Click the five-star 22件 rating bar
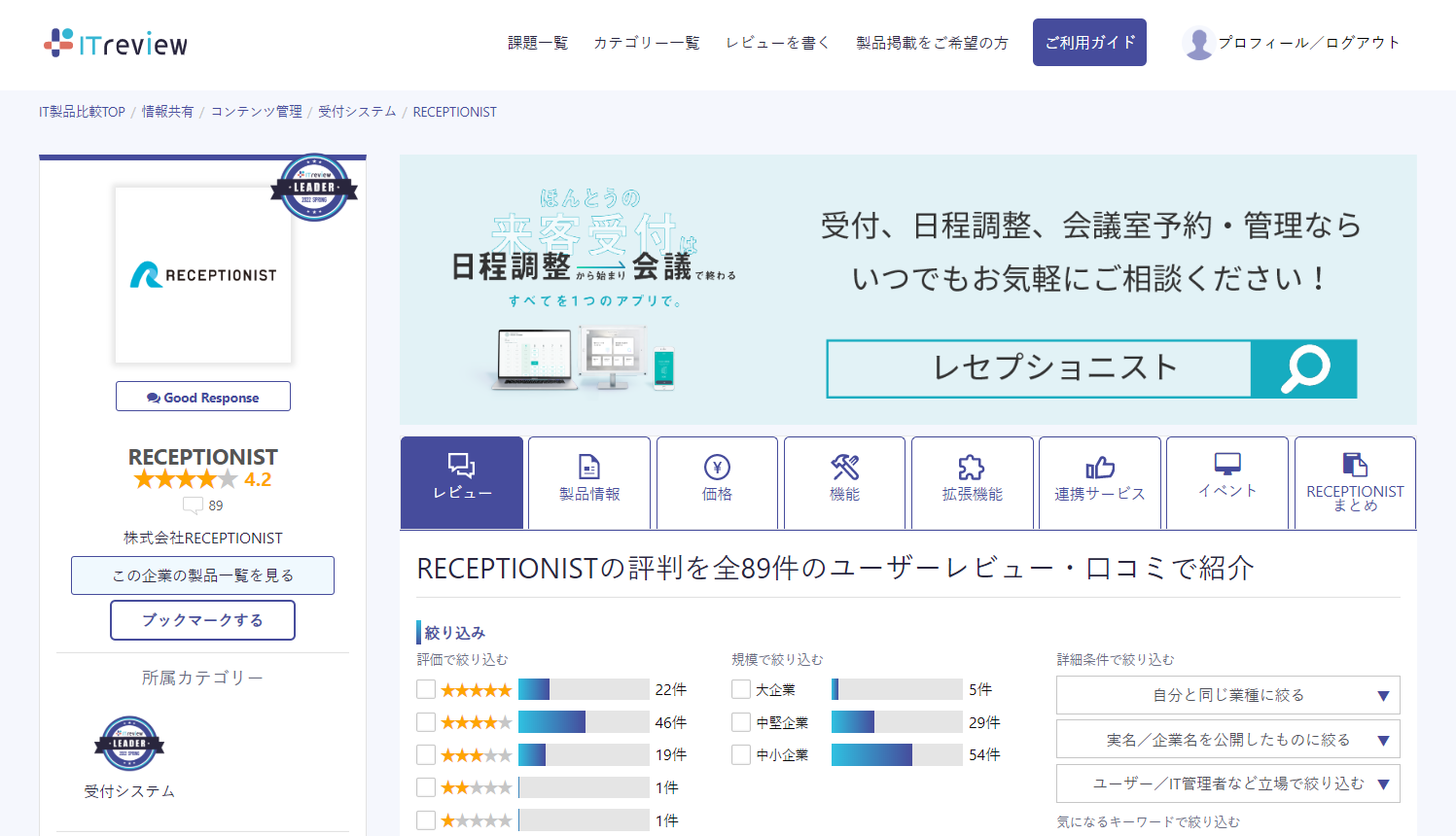This screenshot has height=836, width=1456. tap(584, 689)
